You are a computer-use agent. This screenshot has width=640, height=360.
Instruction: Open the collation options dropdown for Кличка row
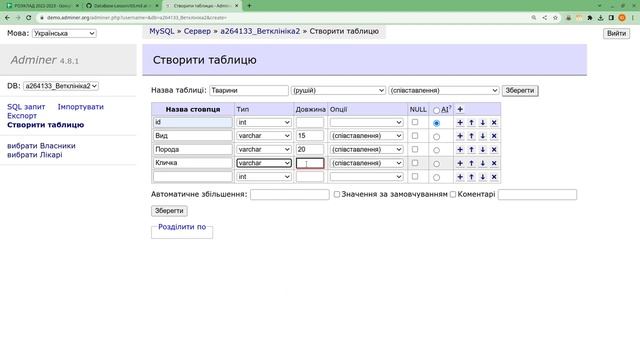(367, 163)
